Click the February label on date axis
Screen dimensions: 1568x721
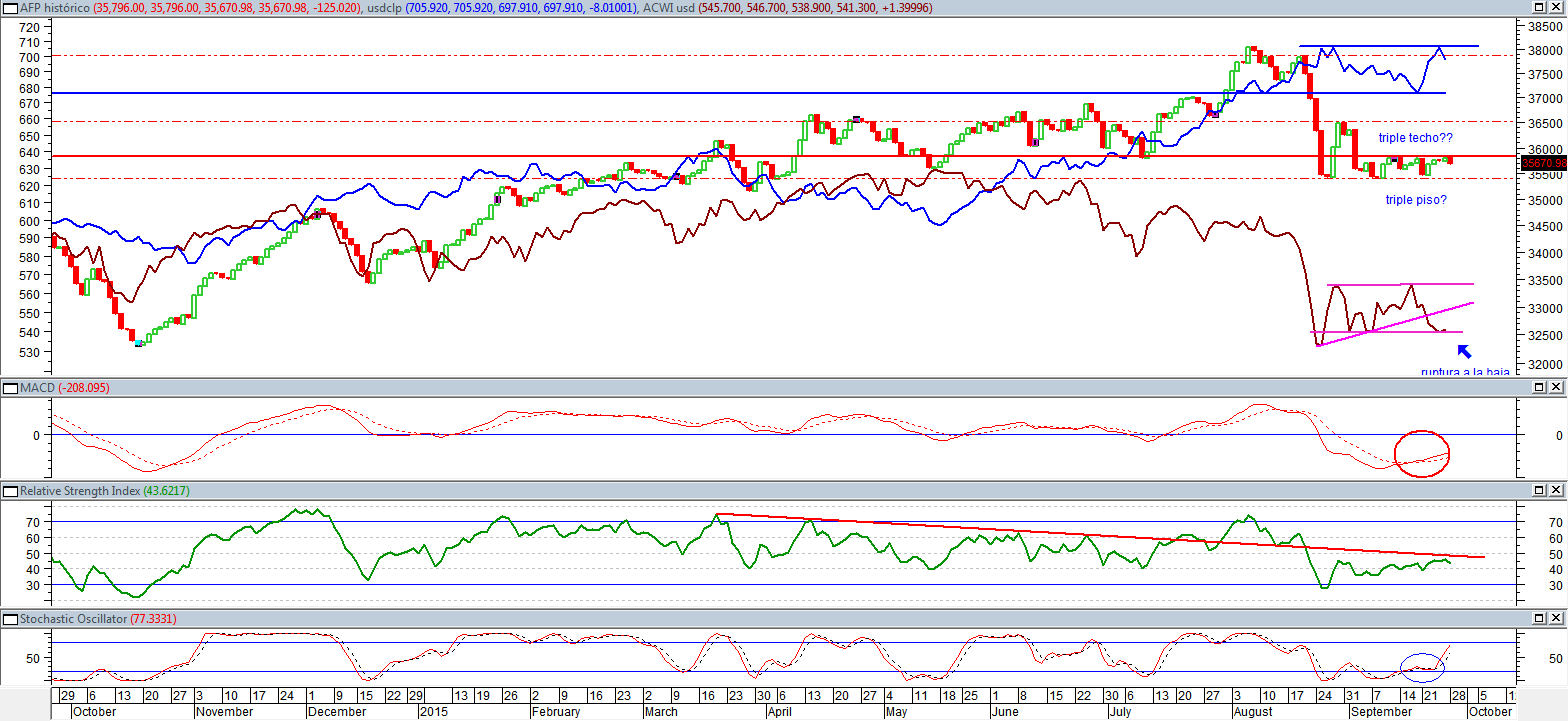[x=555, y=712]
